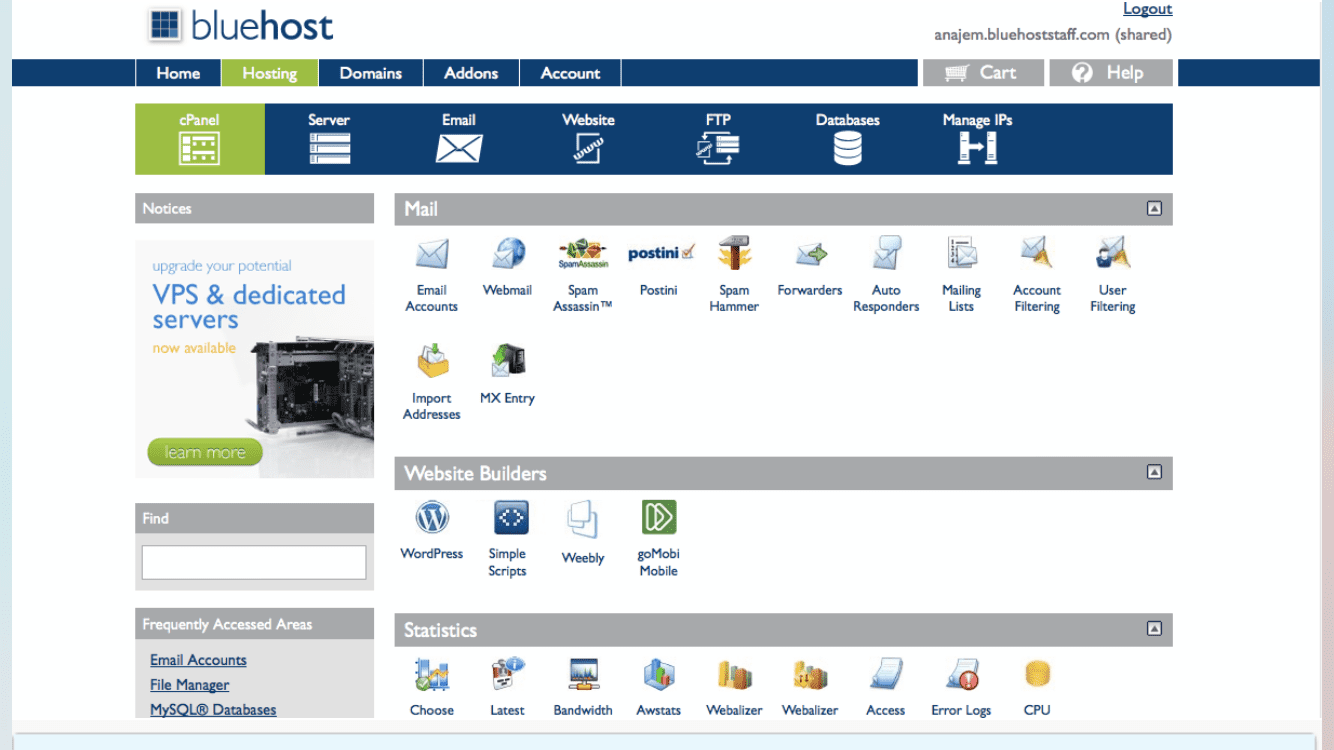This screenshot has height=750, width=1334.
Task: Collapse the Statistics section
Action: pos(1154,629)
